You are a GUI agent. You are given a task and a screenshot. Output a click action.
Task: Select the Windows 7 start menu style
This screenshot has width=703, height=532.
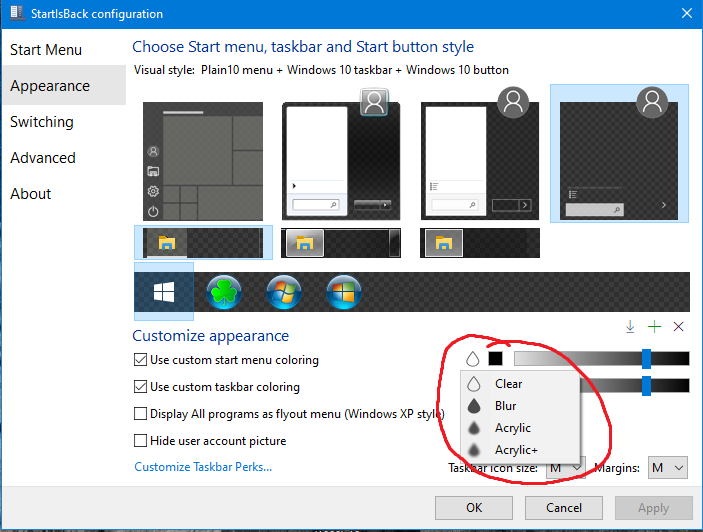(x=341, y=155)
